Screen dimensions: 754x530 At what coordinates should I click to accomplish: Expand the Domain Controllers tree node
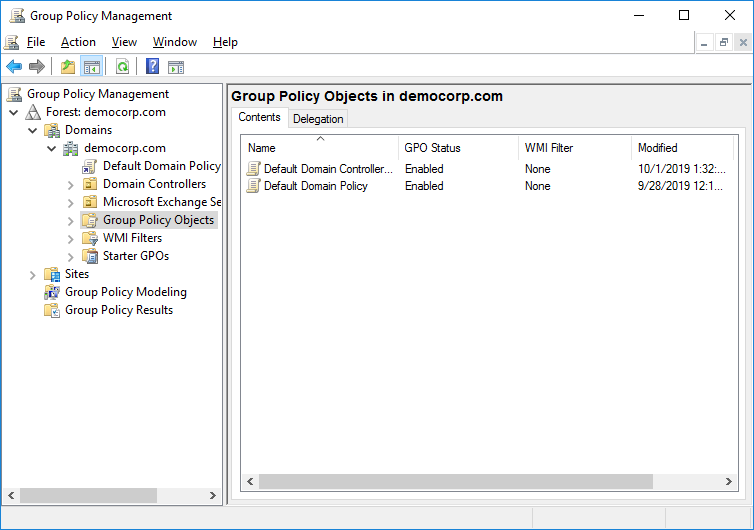coord(70,184)
